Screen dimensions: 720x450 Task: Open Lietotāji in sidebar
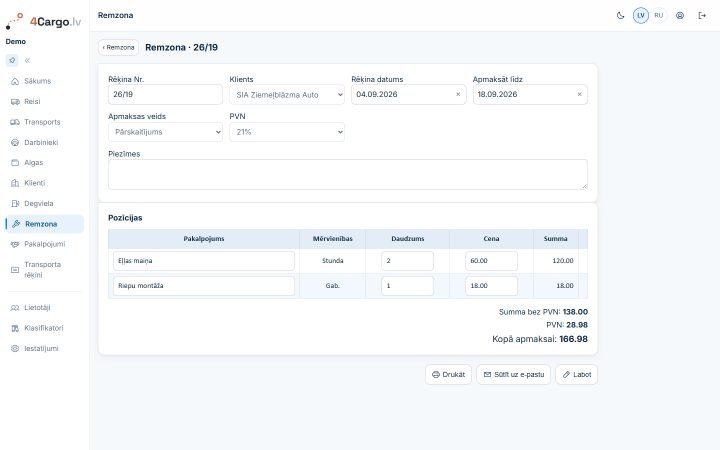pyautogui.click(x=45, y=308)
